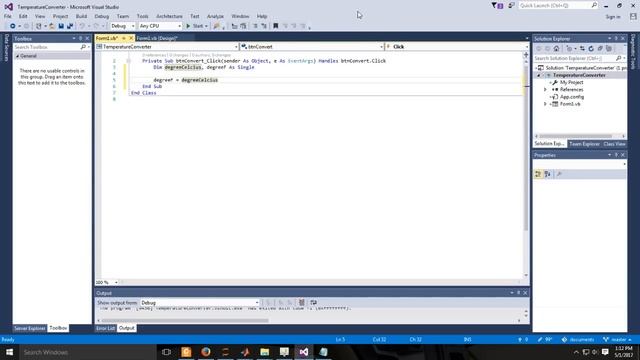
Task: Open the Any CPU platform dropdown
Action: [160, 26]
